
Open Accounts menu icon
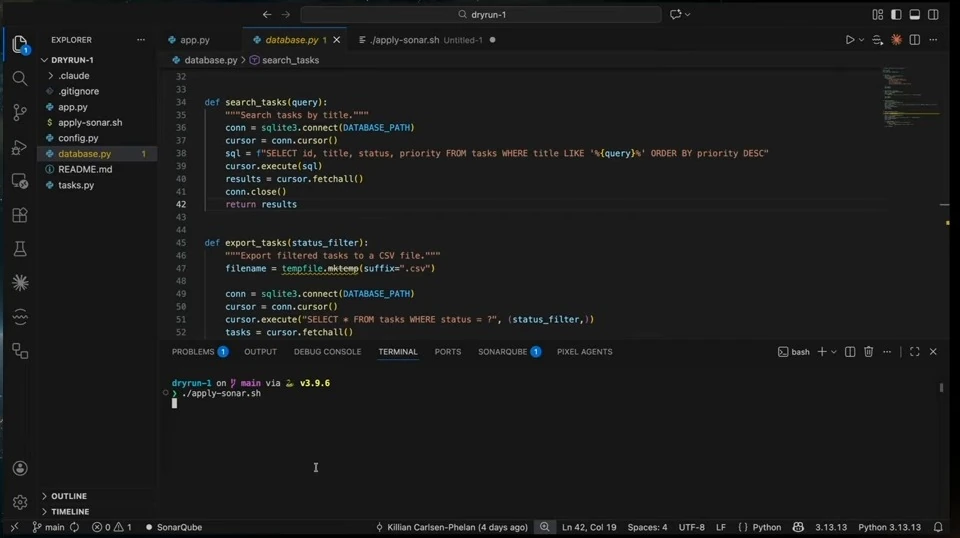pos(20,468)
